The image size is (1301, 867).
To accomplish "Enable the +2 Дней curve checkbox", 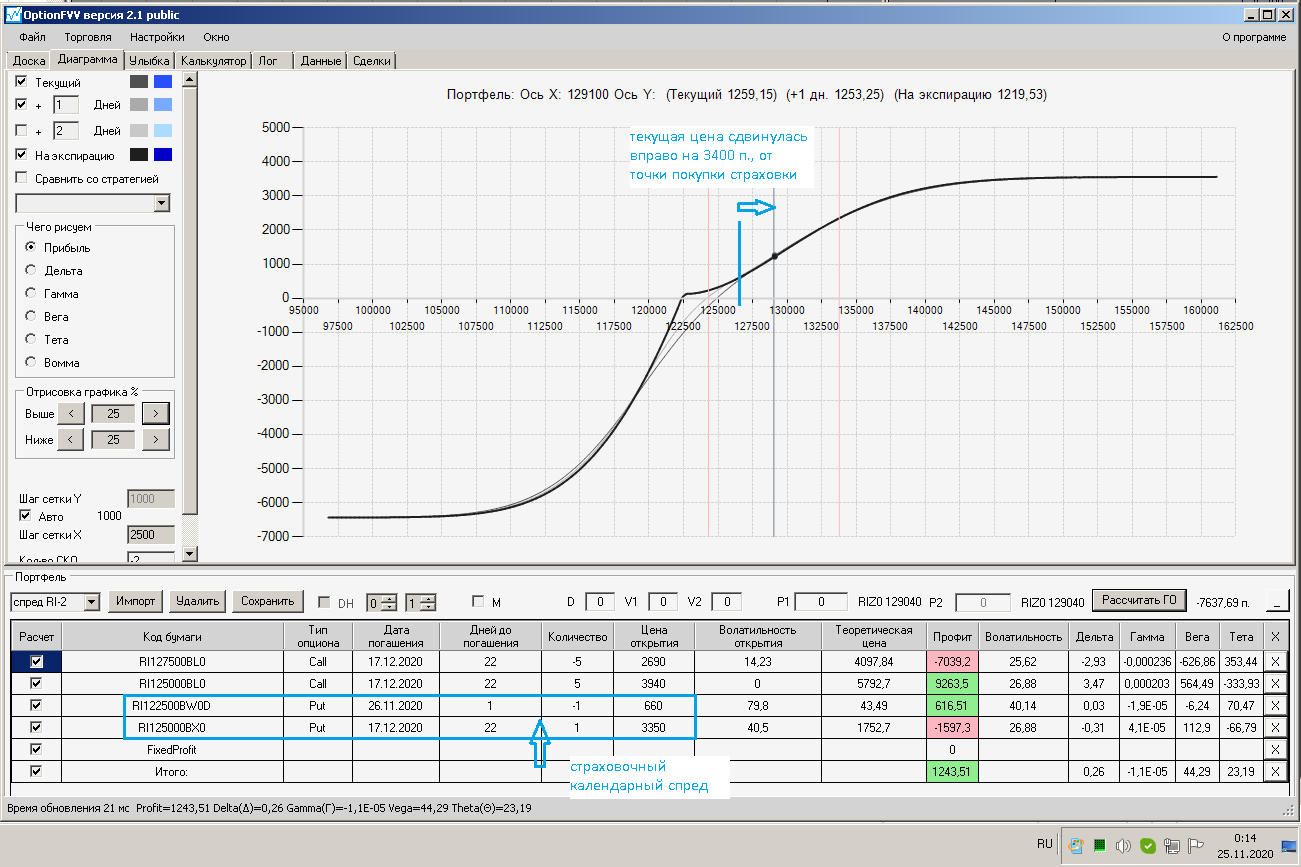I will pos(22,131).
